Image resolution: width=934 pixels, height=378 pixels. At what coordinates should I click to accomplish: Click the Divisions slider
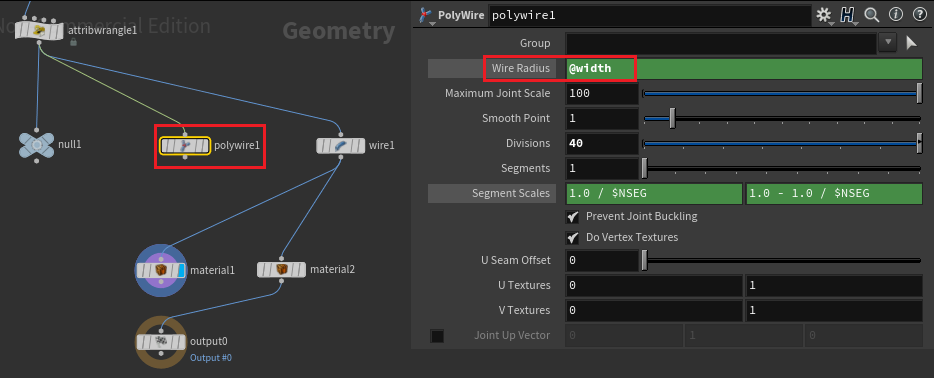(x=782, y=143)
